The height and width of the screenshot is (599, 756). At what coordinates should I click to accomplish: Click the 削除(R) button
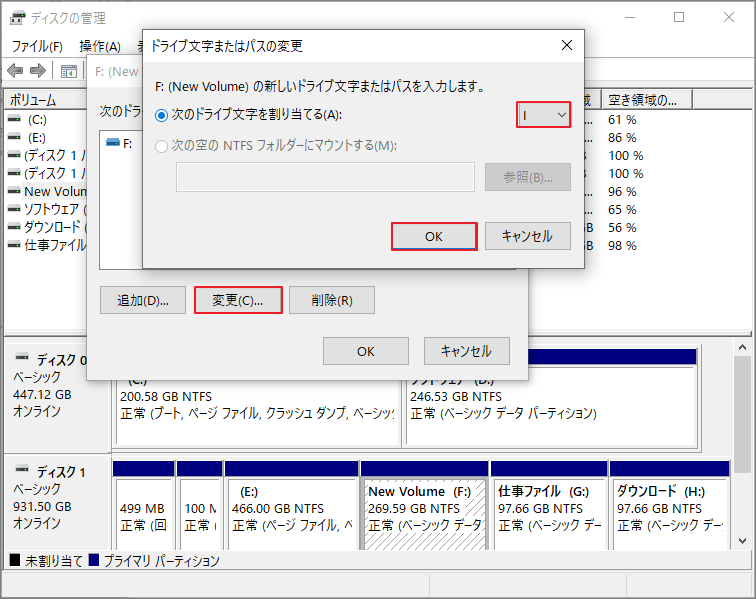(332, 300)
